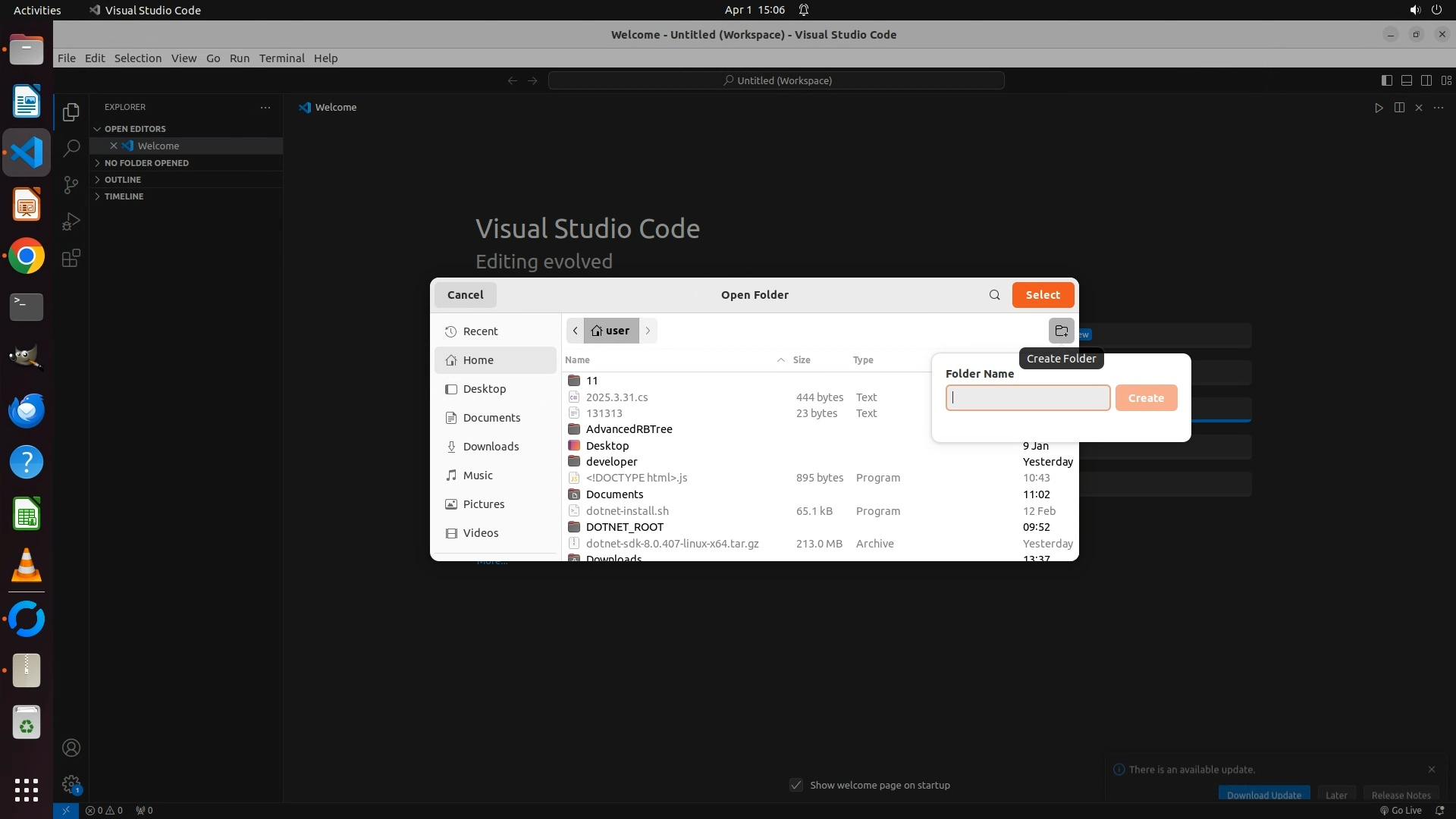The height and width of the screenshot is (819, 1456).
Task: Click the Folder Name text field
Action: pyautogui.click(x=1028, y=398)
